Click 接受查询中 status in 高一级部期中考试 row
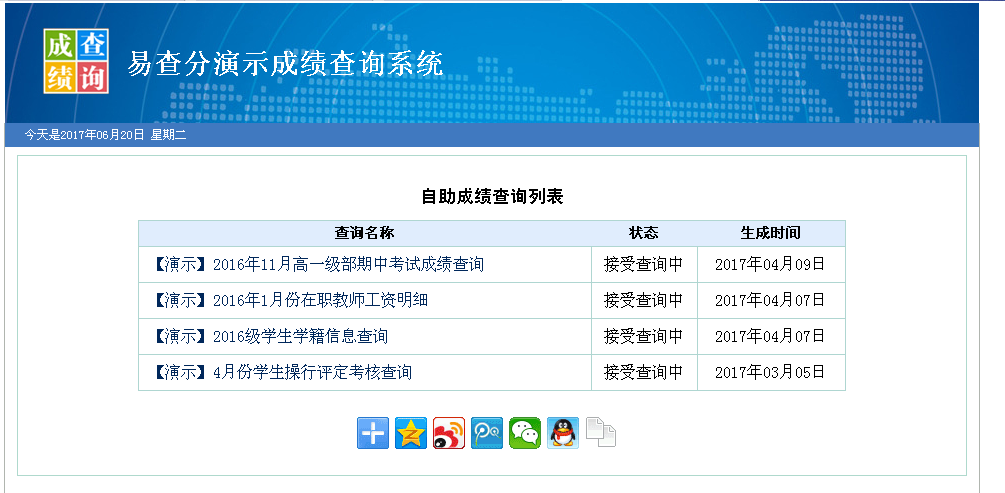This screenshot has width=1005, height=493. (x=644, y=264)
